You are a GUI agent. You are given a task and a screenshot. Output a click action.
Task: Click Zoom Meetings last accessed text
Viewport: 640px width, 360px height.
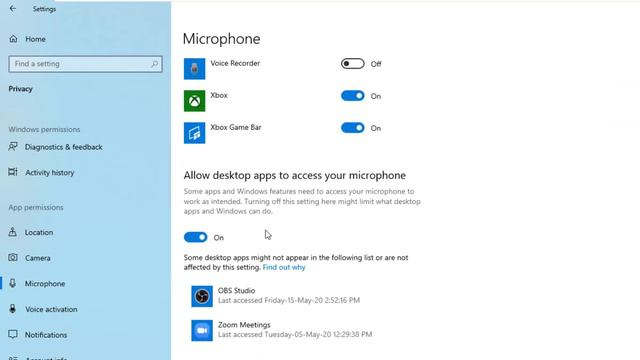coord(295,334)
